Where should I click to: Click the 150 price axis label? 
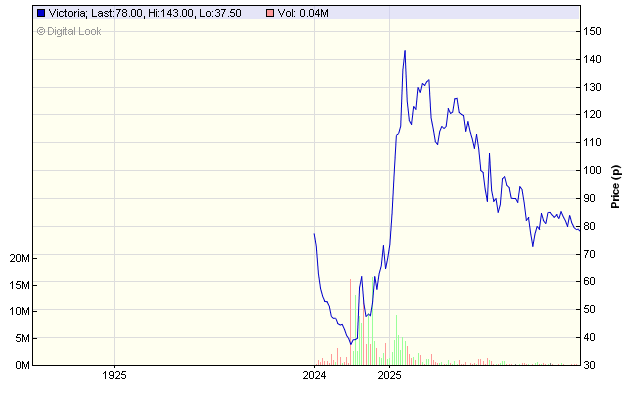[x=592, y=31]
